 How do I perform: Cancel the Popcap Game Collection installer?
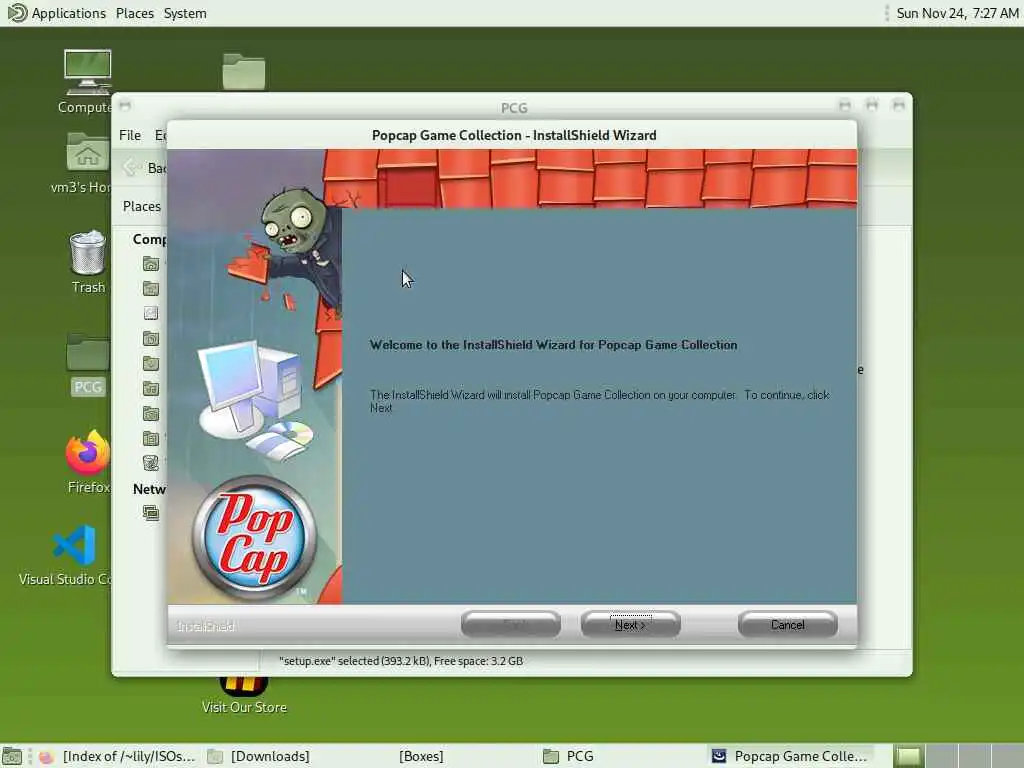pos(788,624)
